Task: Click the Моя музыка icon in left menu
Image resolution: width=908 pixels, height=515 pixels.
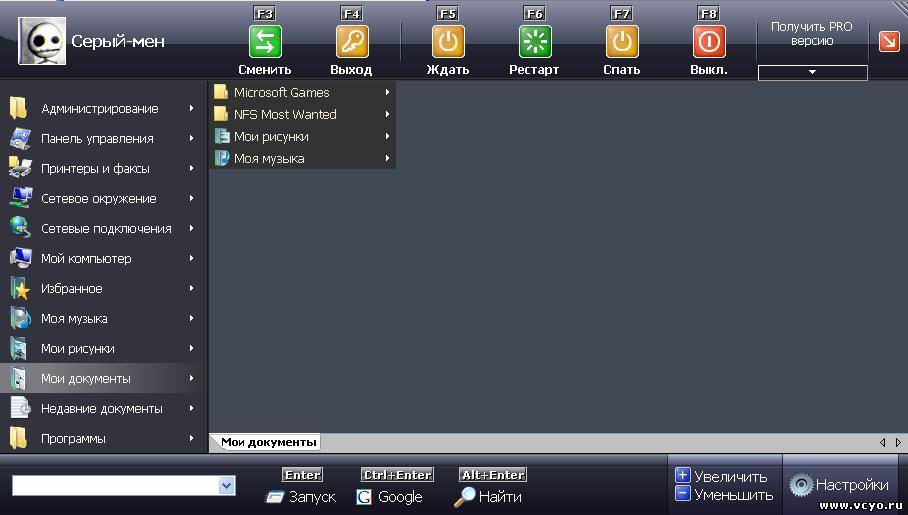Action: tap(20, 318)
